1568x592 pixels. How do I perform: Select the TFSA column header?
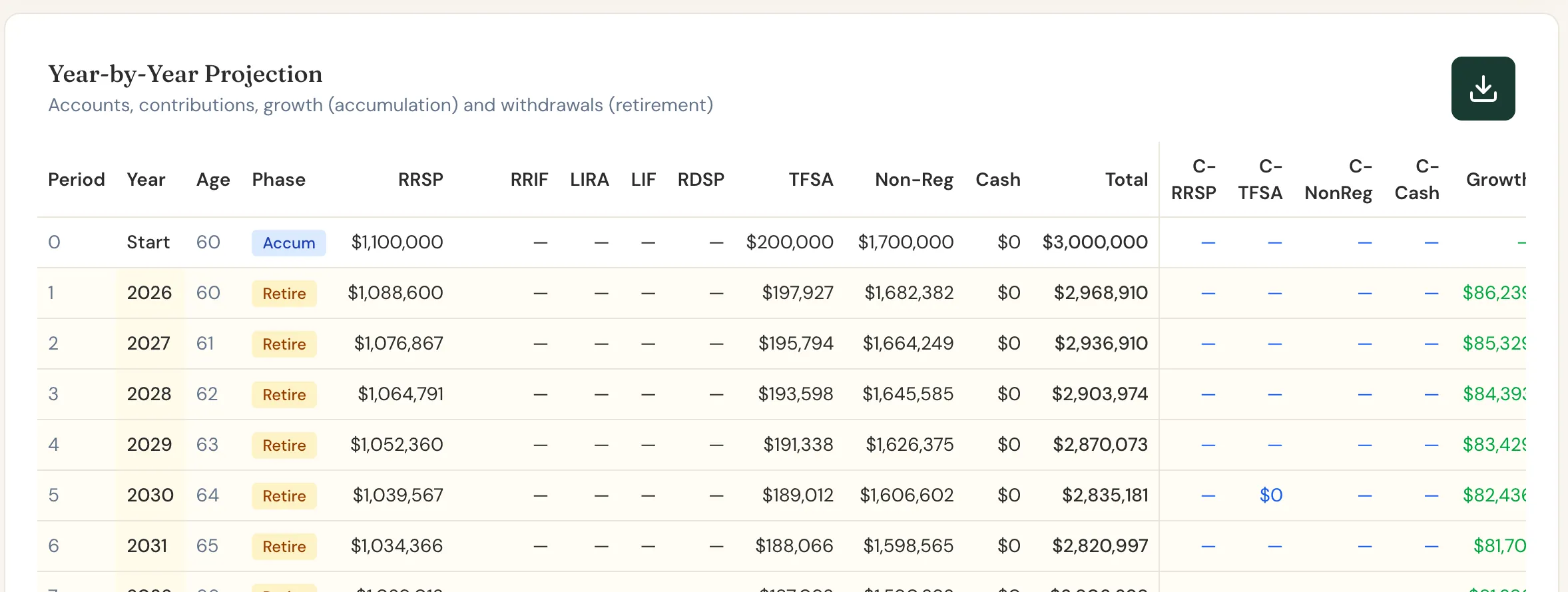pyautogui.click(x=811, y=180)
